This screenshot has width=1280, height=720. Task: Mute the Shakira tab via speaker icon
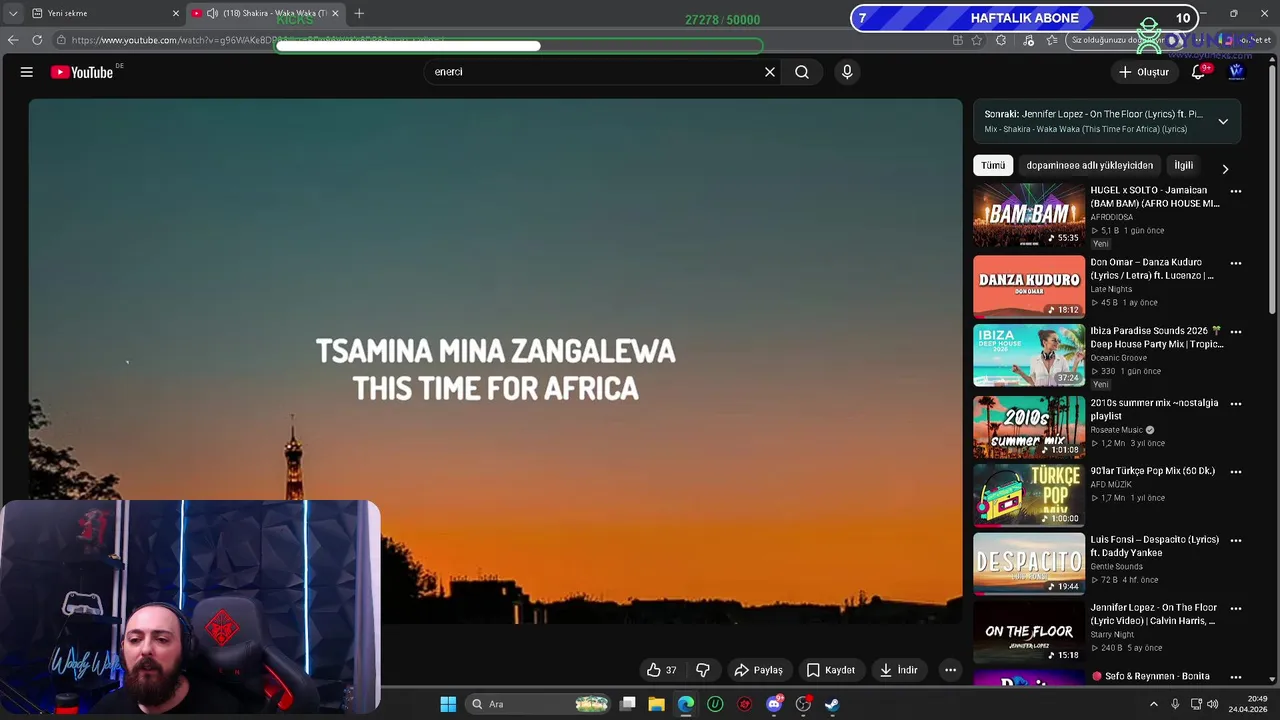[212, 13]
